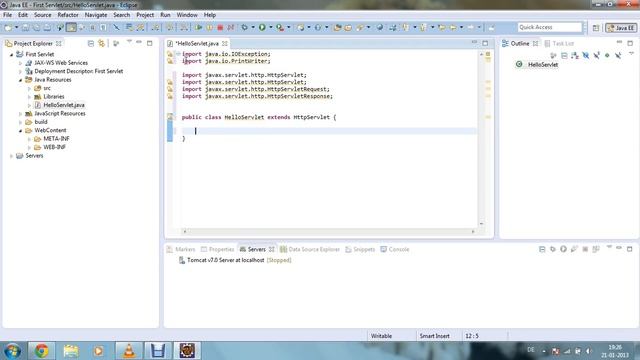This screenshot has width=640, height=360.
Task: Open Google Chrome from the taskbar
Action: (x=41, y=351)
